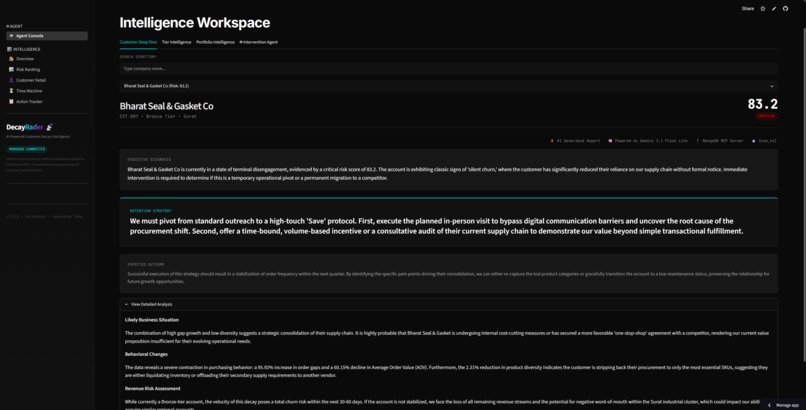Click the chevron beside Manage app

coord(770,405)
